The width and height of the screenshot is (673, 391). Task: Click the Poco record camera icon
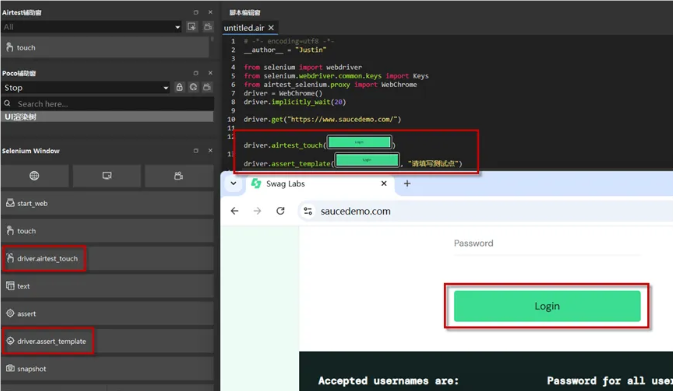coord(207,87)
